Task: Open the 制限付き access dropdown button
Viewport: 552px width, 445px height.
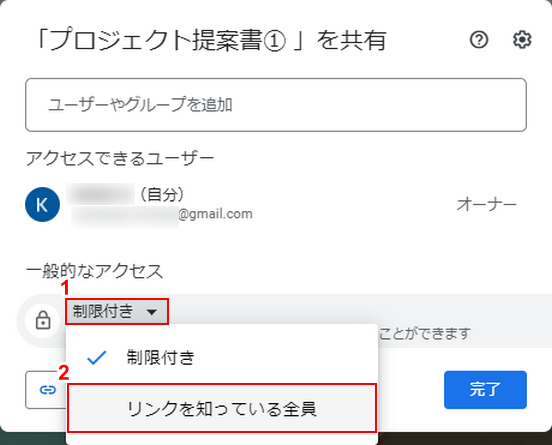Action: (117, 312)
